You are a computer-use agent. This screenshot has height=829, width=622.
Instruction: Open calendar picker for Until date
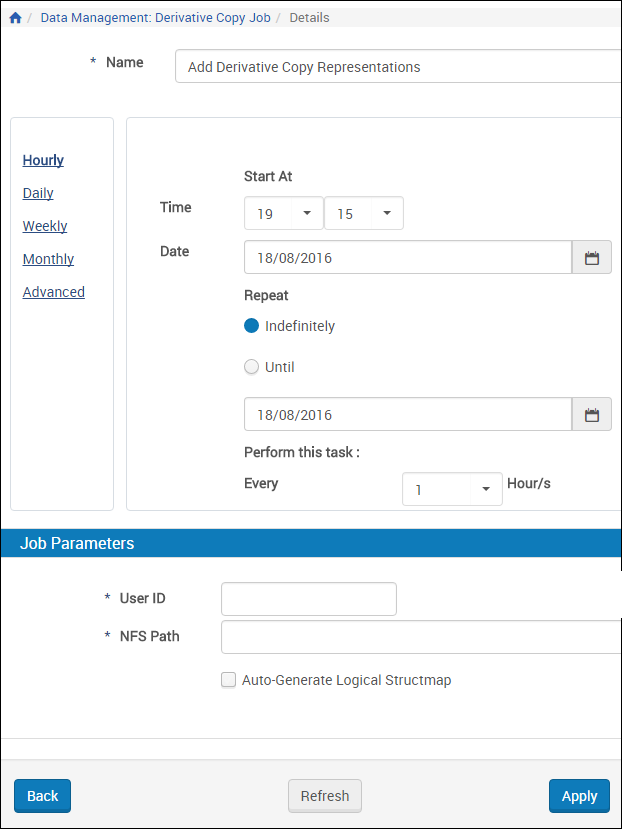tap(591, 415)
